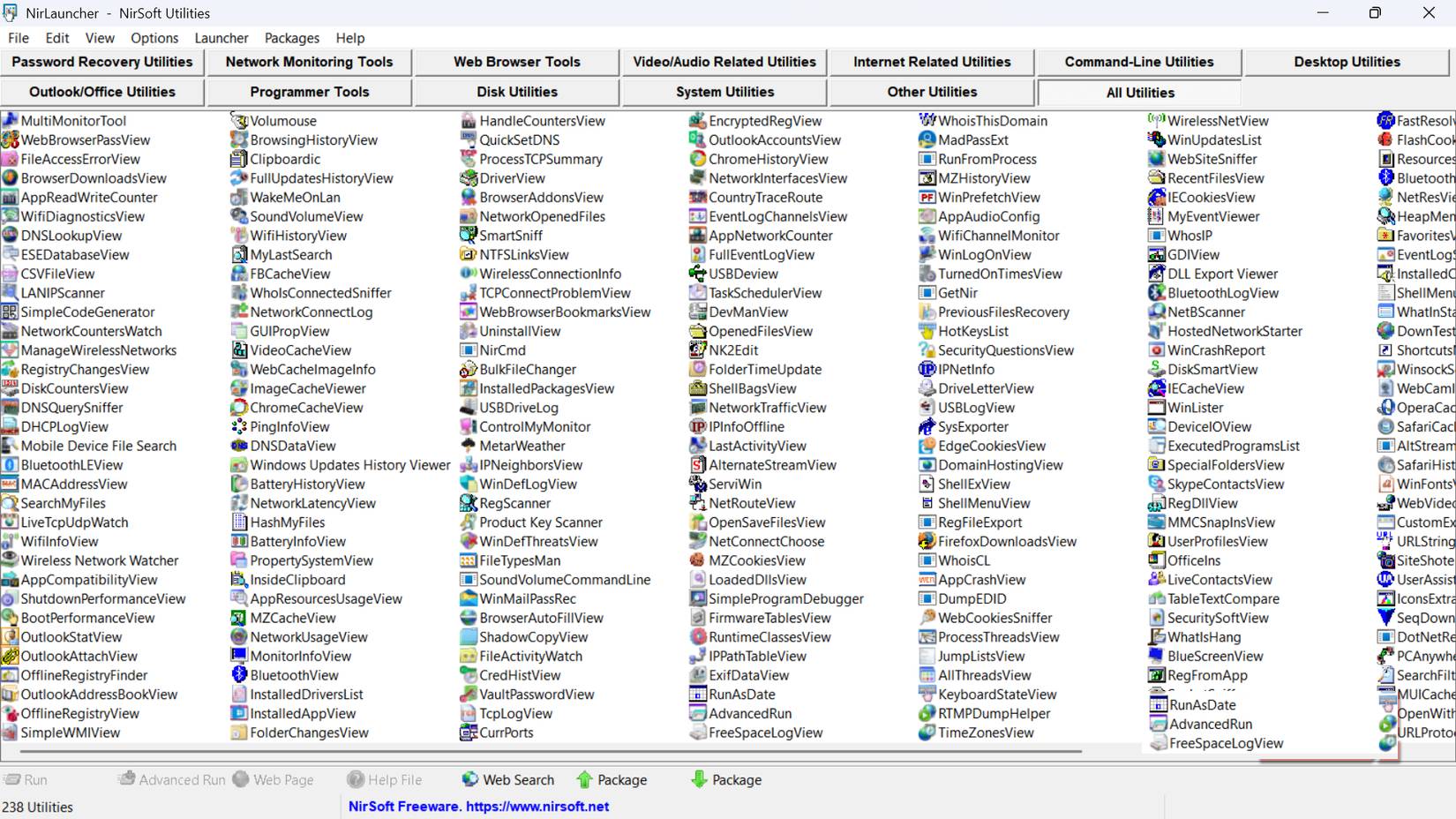Click the CurrPorts icon

(x=468, y=733)
